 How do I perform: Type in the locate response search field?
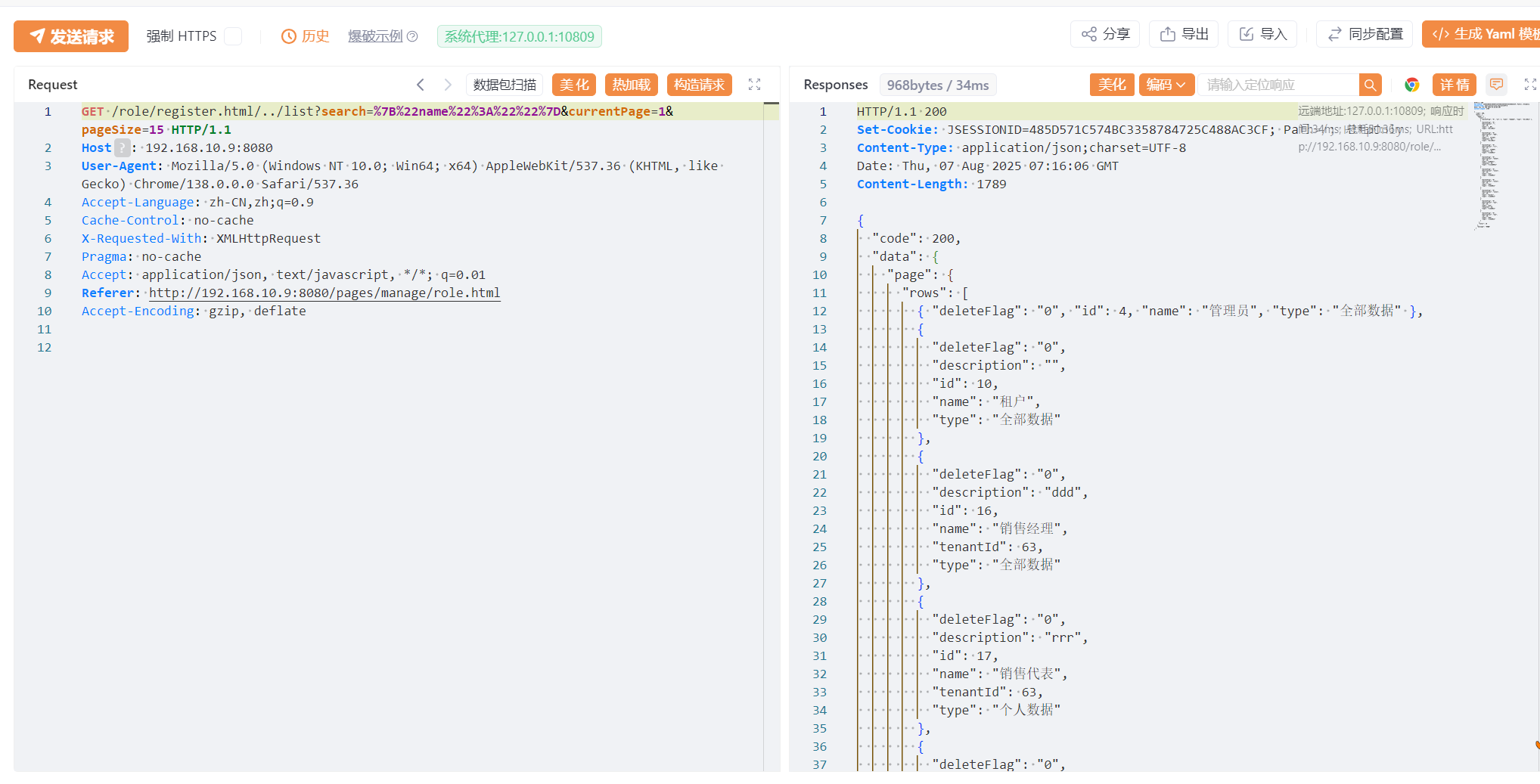click(x=1278, y=85)
